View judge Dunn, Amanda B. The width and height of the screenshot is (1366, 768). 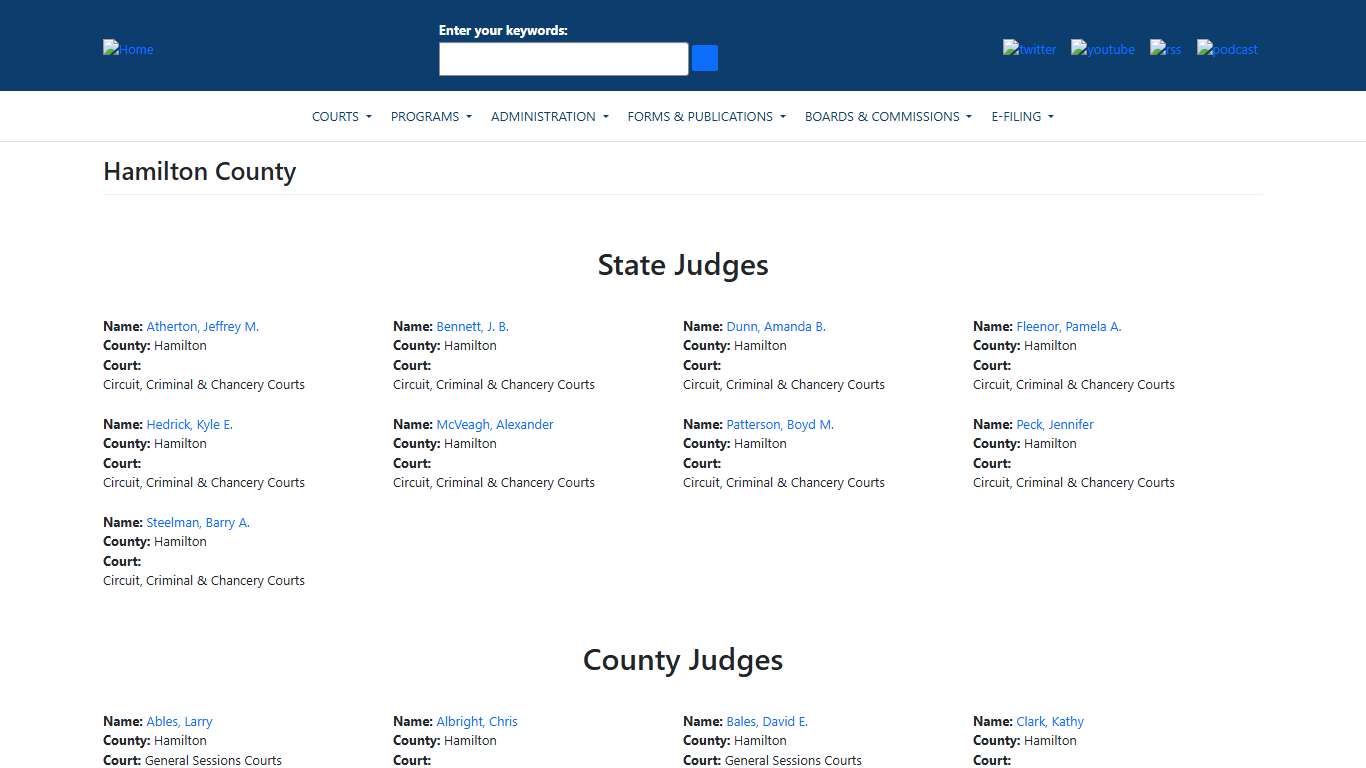pyautogui.click(x=776, y=326)
